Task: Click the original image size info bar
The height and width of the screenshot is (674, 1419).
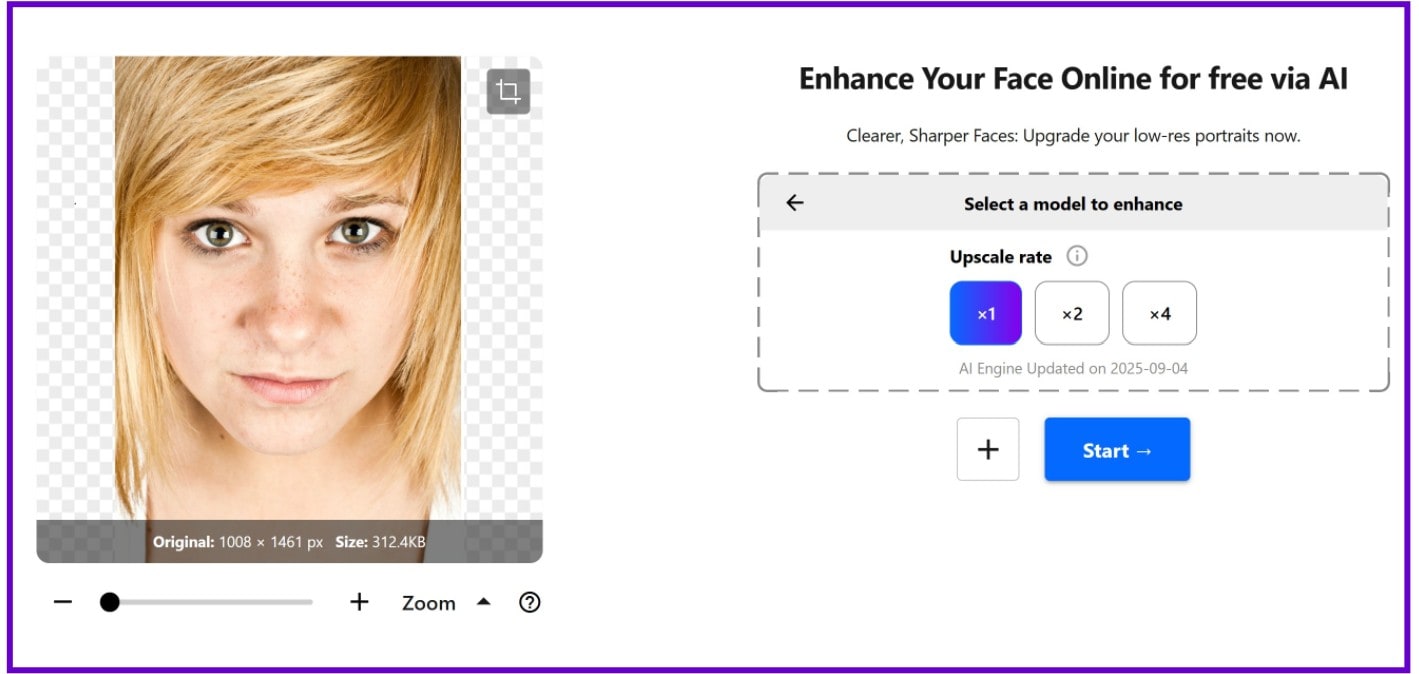Action: point(290,541)
